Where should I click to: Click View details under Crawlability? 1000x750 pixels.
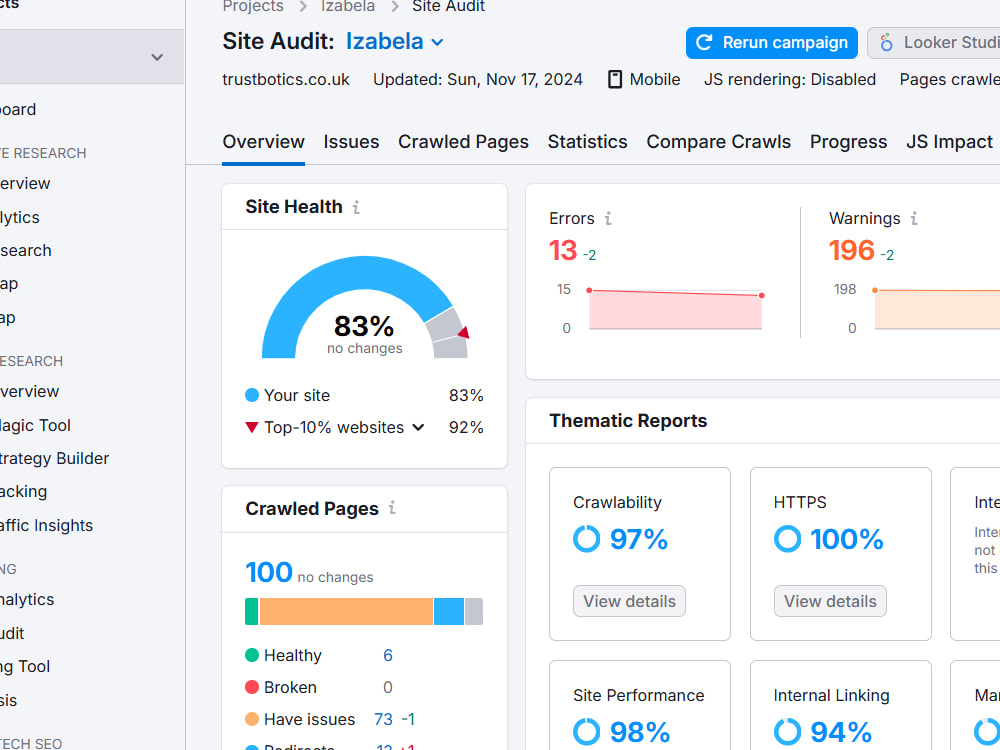pos(629,601)
